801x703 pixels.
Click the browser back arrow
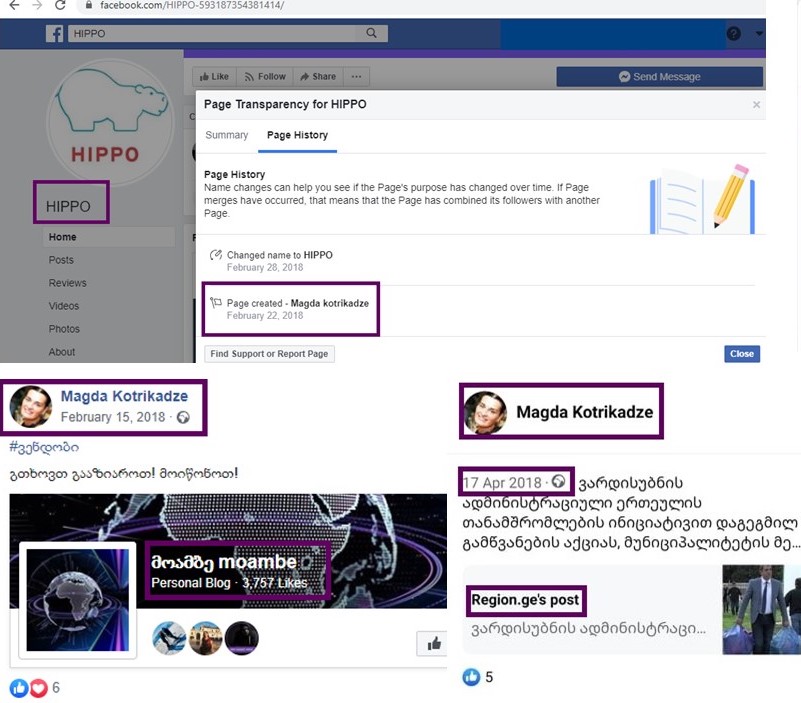(x=14, y=5)
